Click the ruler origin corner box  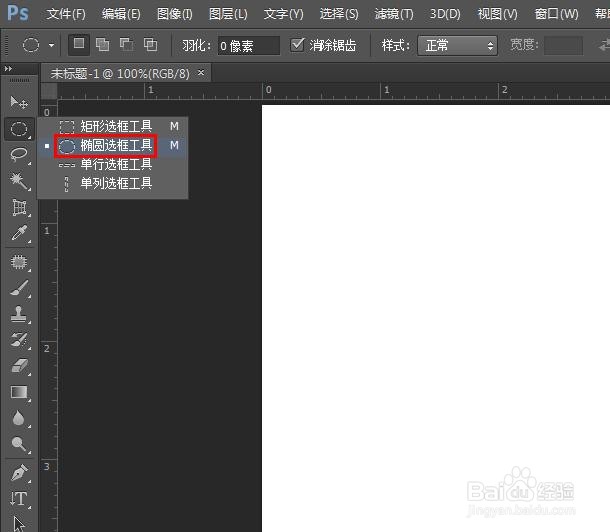pyautogui.click(x=49, y=91)
